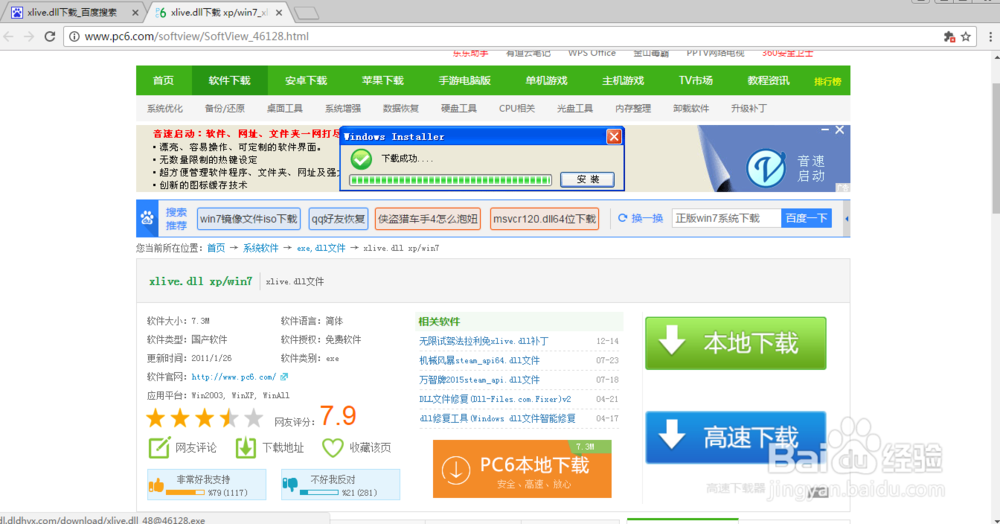Switch to the xlive.dll下载_百度搜索 tab
Screen dimensions: 1000x524
click(72, 13)
